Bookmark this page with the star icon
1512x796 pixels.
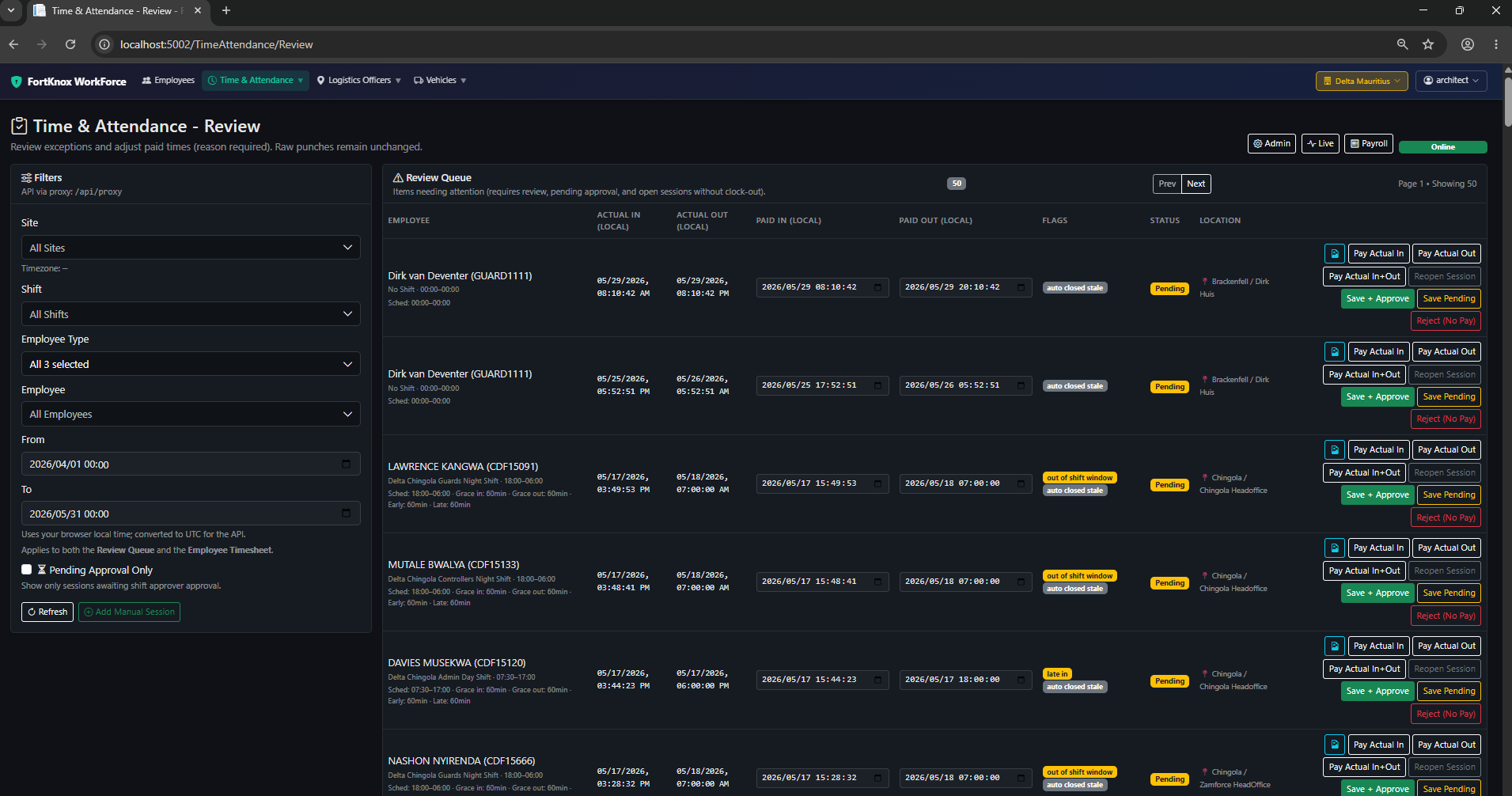tap(1428, 44)
